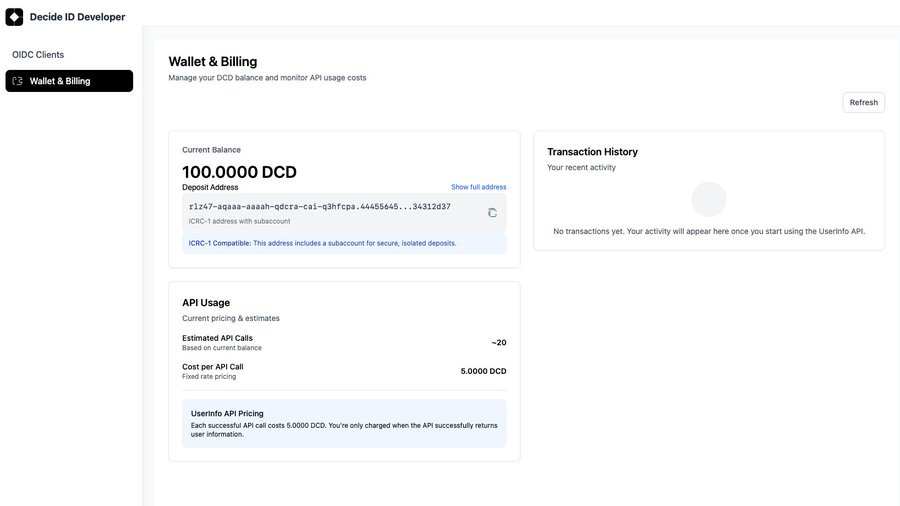The height and width of the screenshot is (506, 900).
Task: Click the truncated deposit address text
Action: coord(320,207)
